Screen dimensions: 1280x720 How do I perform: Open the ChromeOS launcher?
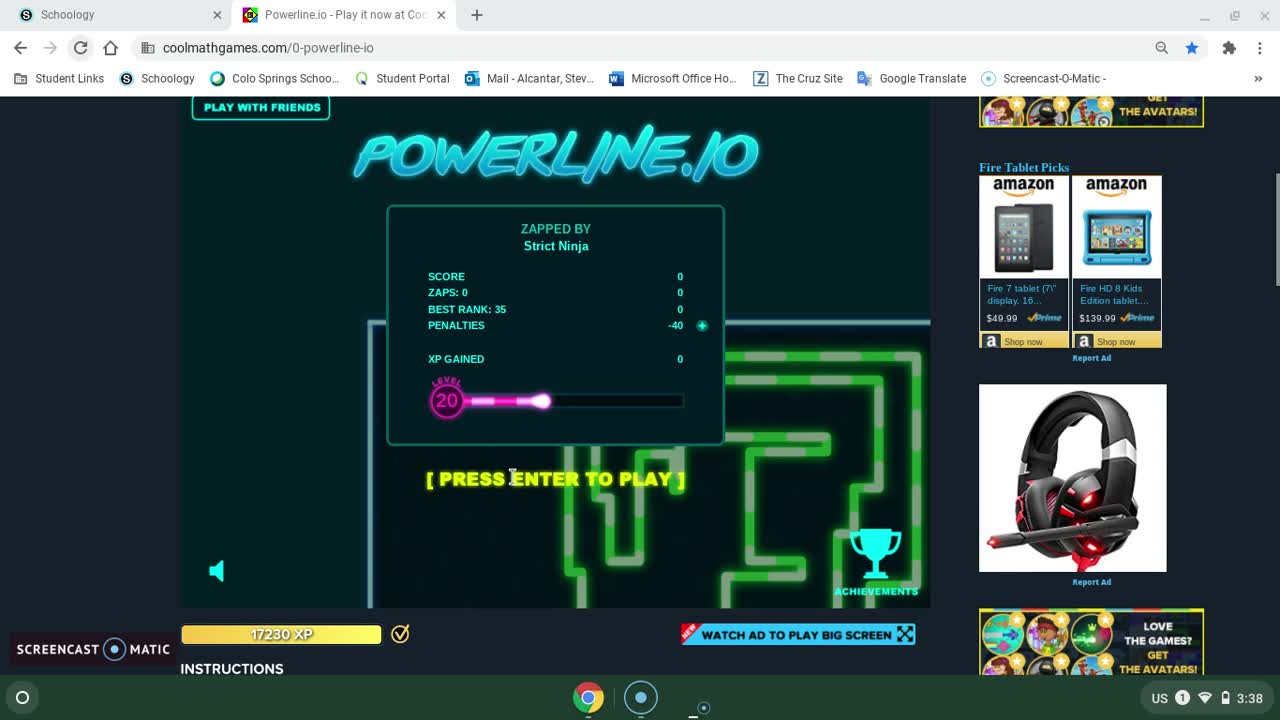[x=22, y=697]
